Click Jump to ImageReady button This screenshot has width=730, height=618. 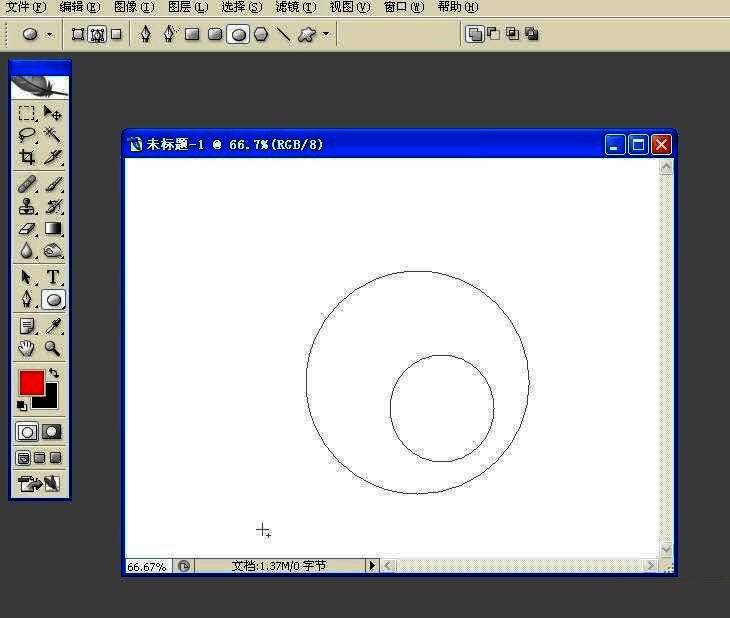pos(40,484)
